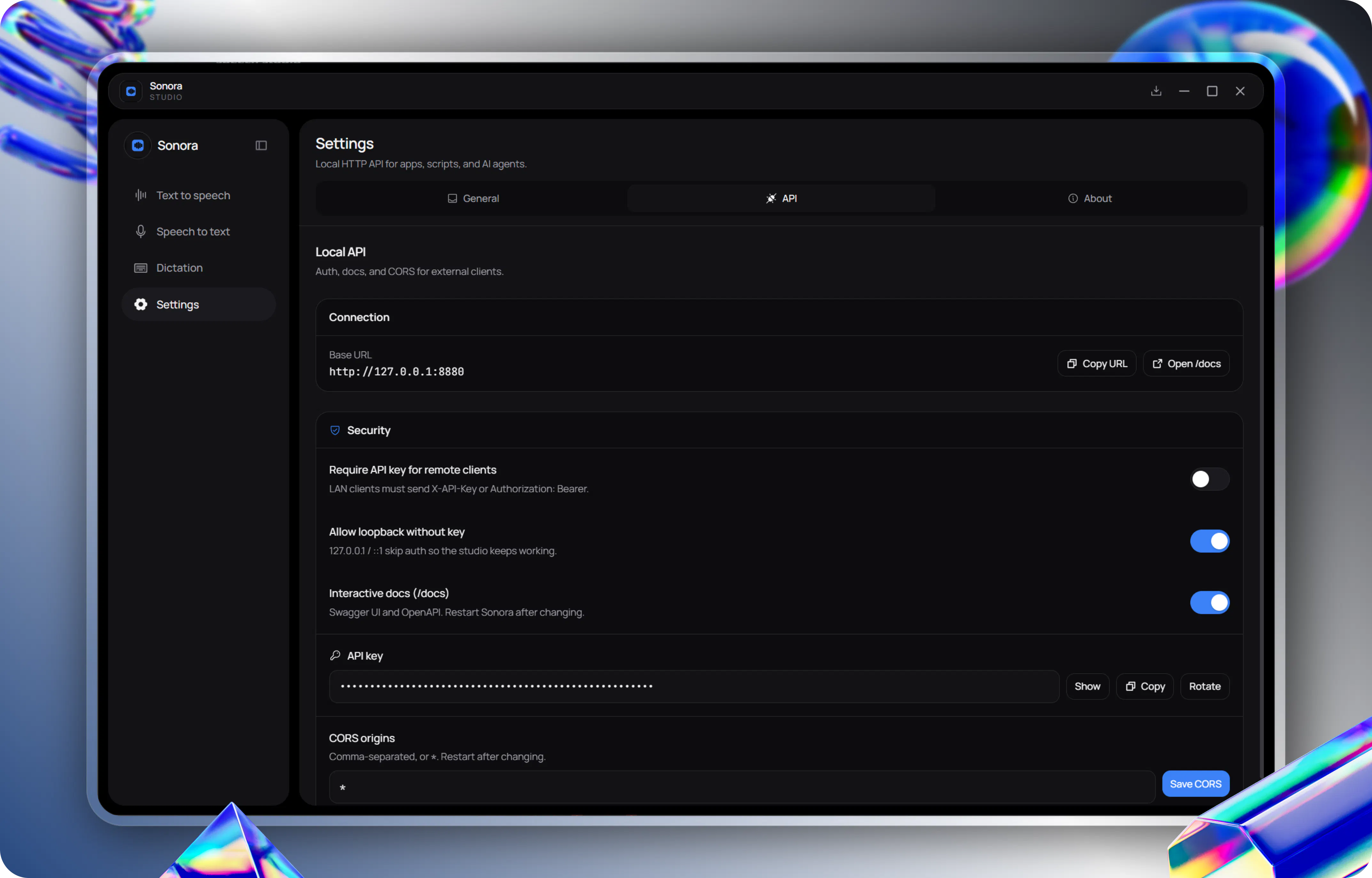1372x878 pixels.
Task: Click the Save CORS button
Action: pyautogui.click(x=1196, y=784)
